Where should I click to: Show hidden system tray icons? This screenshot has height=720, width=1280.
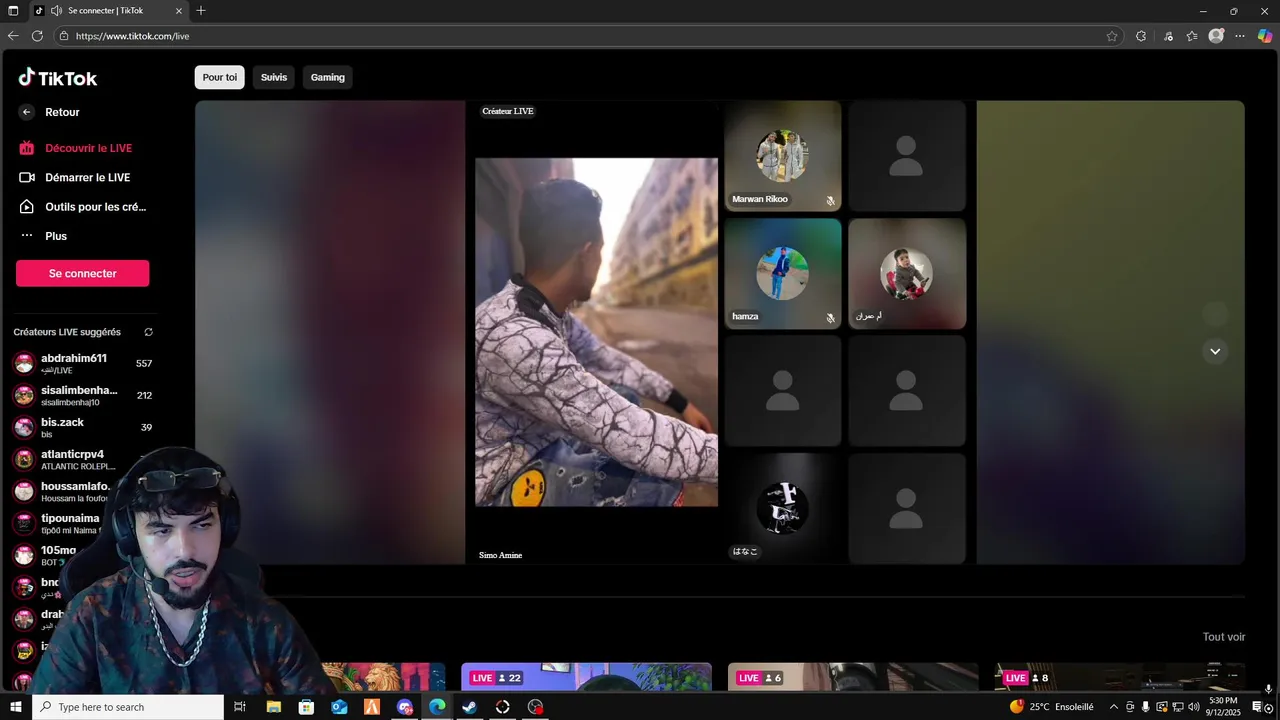coord(1113,707)
